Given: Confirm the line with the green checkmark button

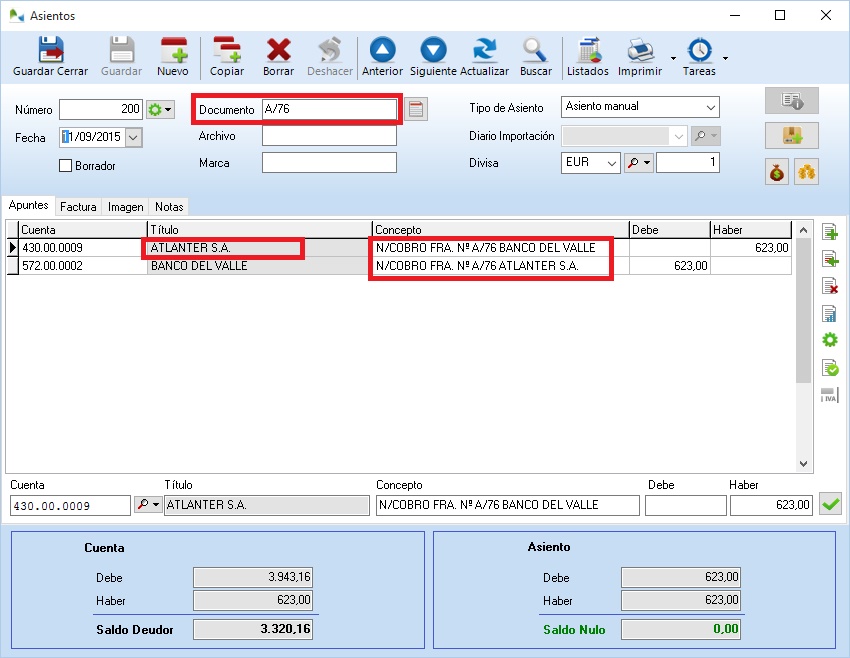Looking at the screenshot, I should (x=830, y=504).
